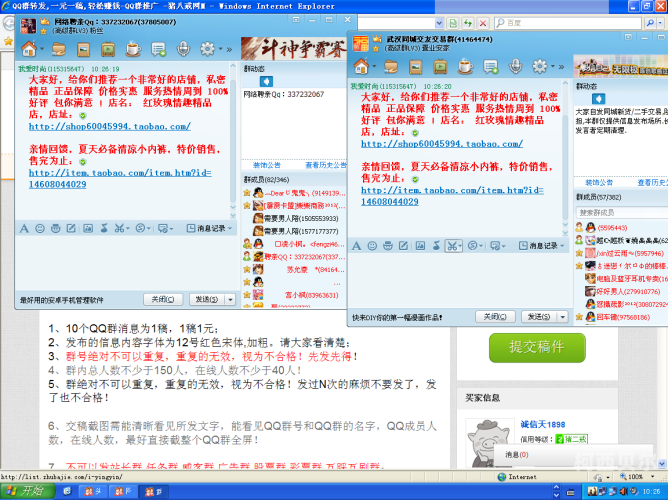This screenshot has width=668, height=500.
Task: Click green 提交稿件 button
Action: coord(537,348)
